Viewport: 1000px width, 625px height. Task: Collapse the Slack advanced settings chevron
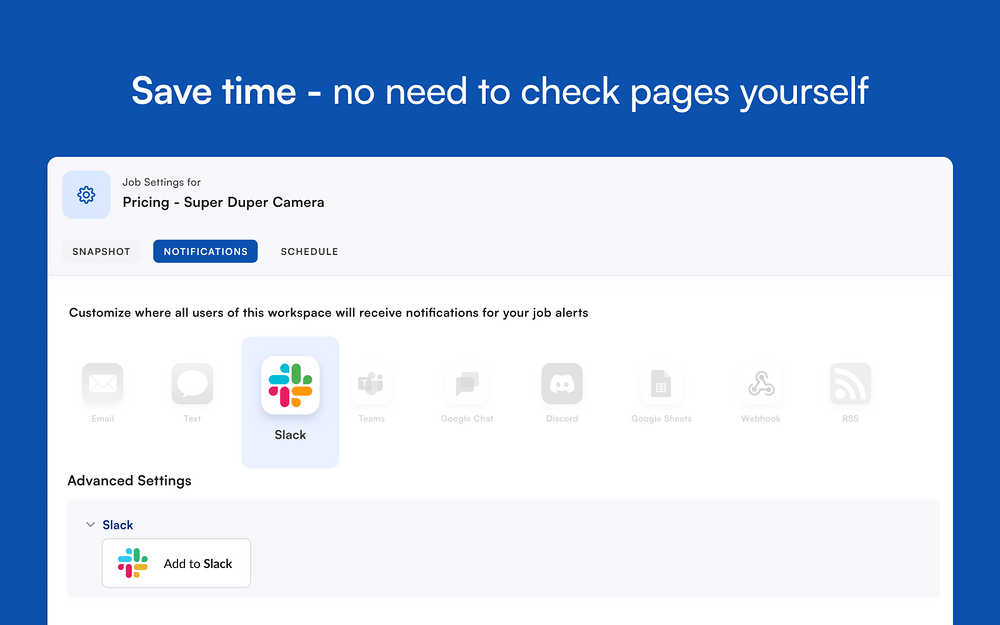pos(91,524)
